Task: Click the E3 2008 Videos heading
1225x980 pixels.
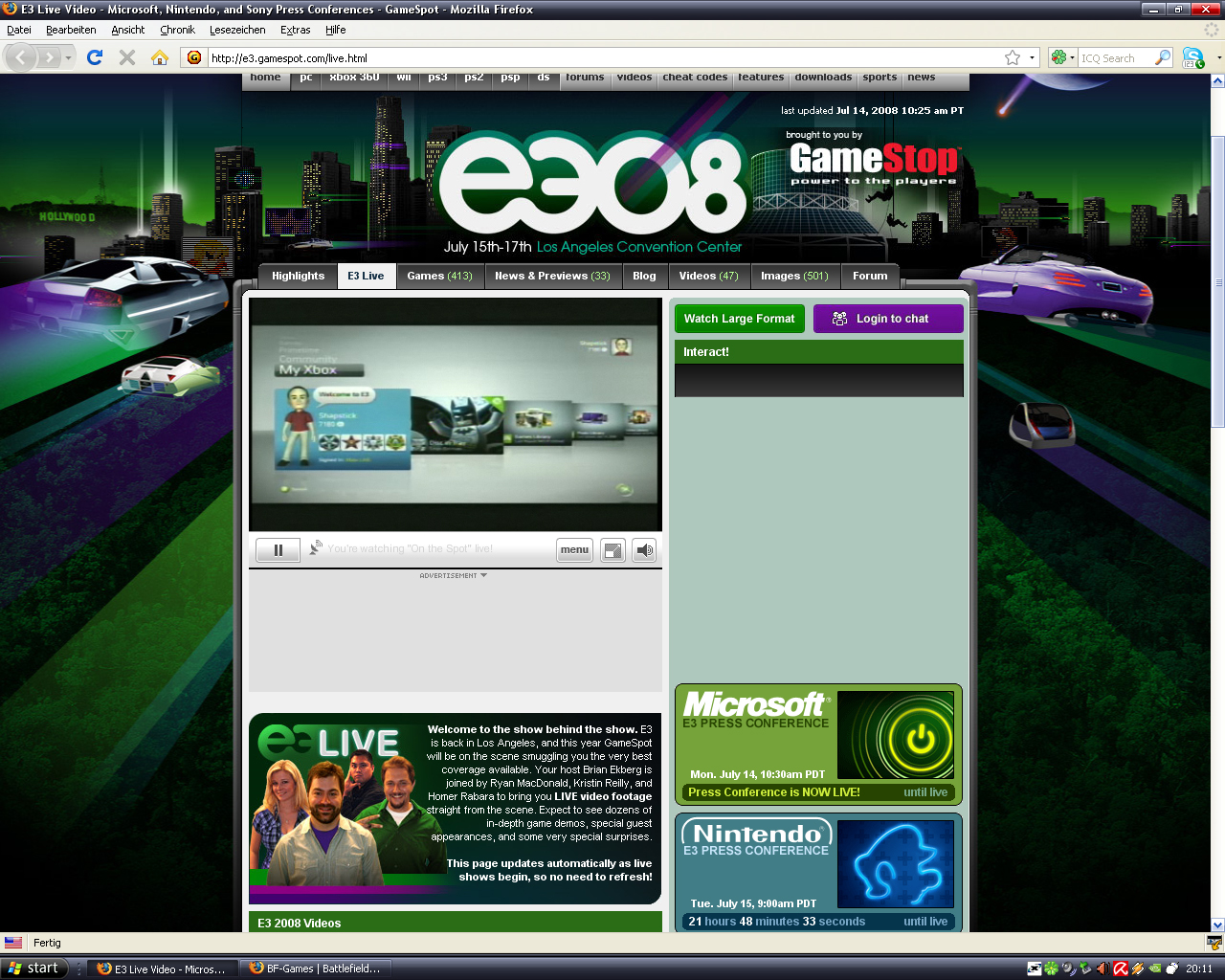Action: coord(299,924)
